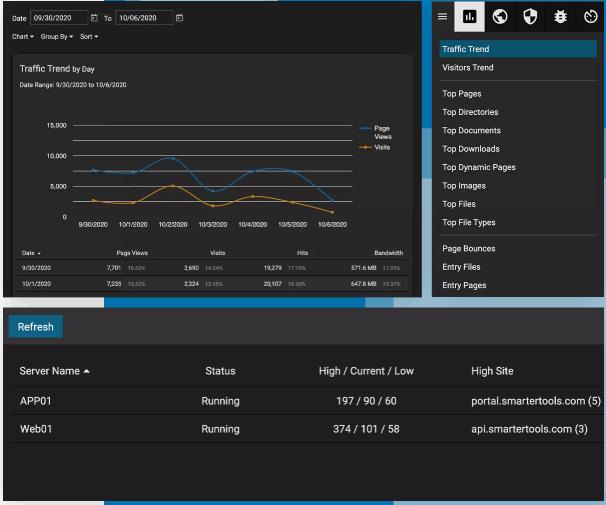The image size is (606, 505).
Task: Click the stopwatch icon in the toolbar
Action: pyautogui.click(x=590, y=17)
